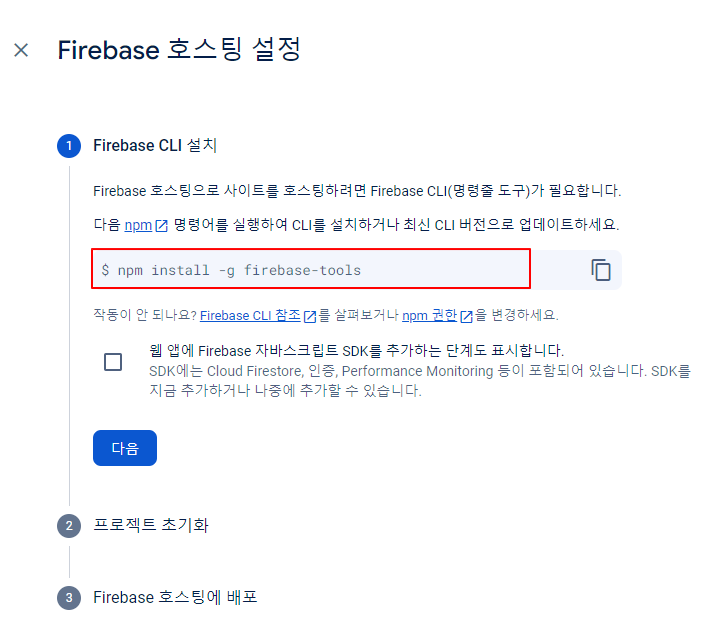
Task: Open the external link icon next to npm
Action: click(x=161, y=225)
